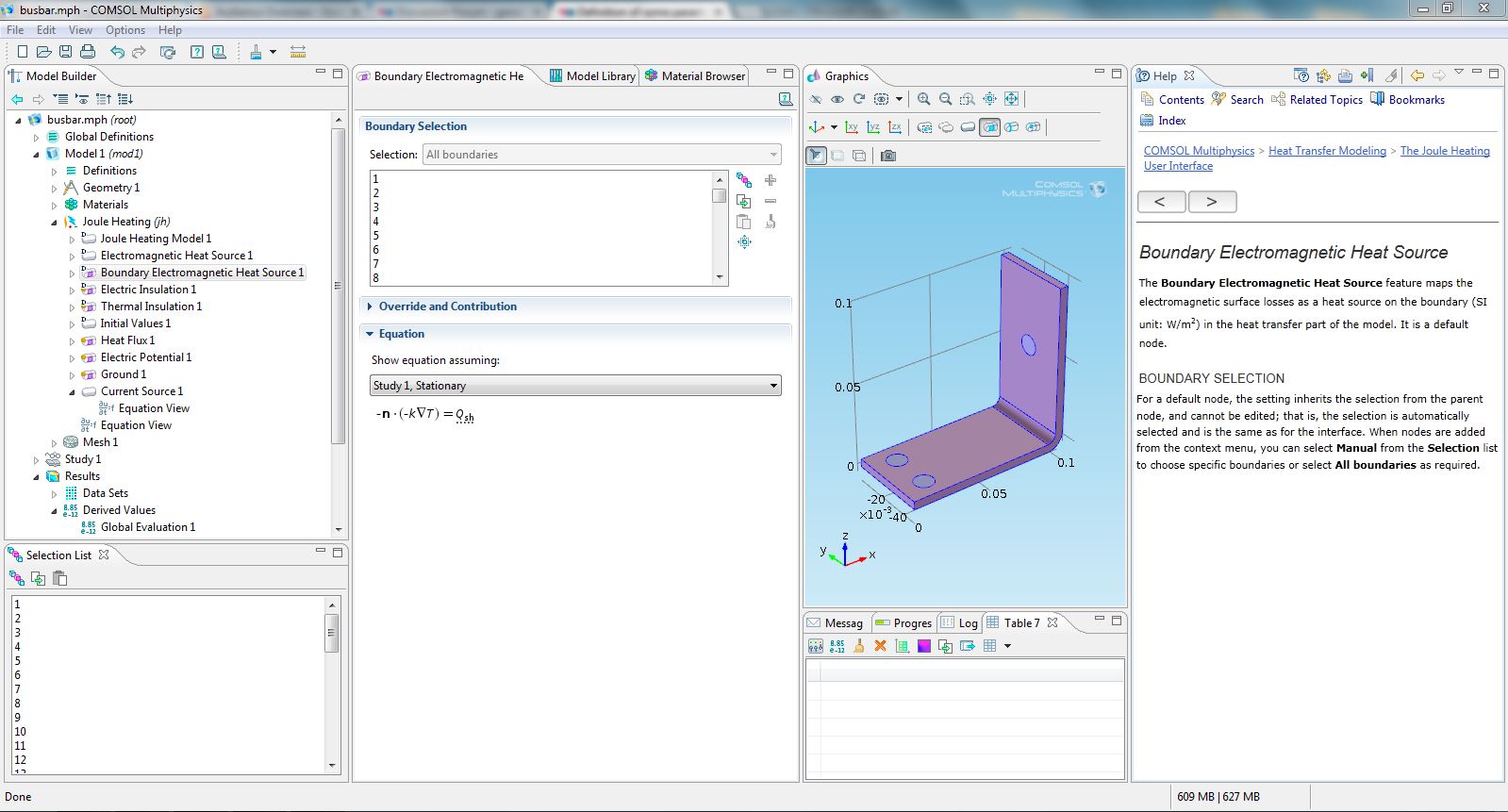Collapse the Joule Heating (jh) node
The height and width of the screenshot is (812, 1508).
click(x=55, y=223)
